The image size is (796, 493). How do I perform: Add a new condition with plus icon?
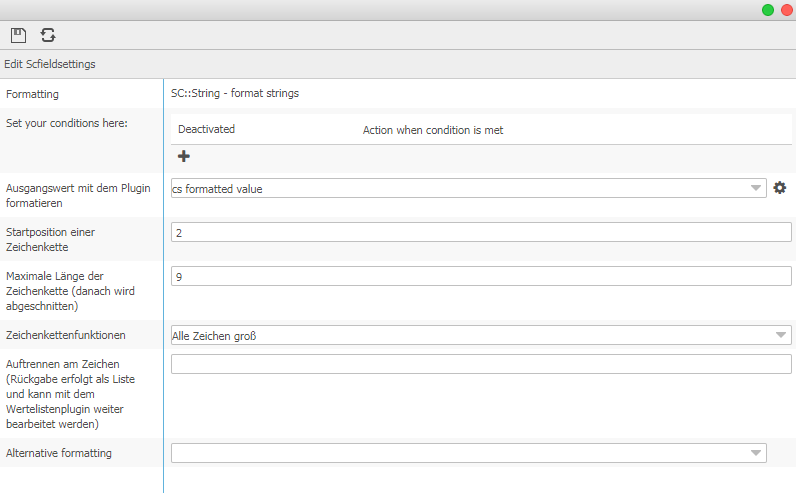click(184, 156)
